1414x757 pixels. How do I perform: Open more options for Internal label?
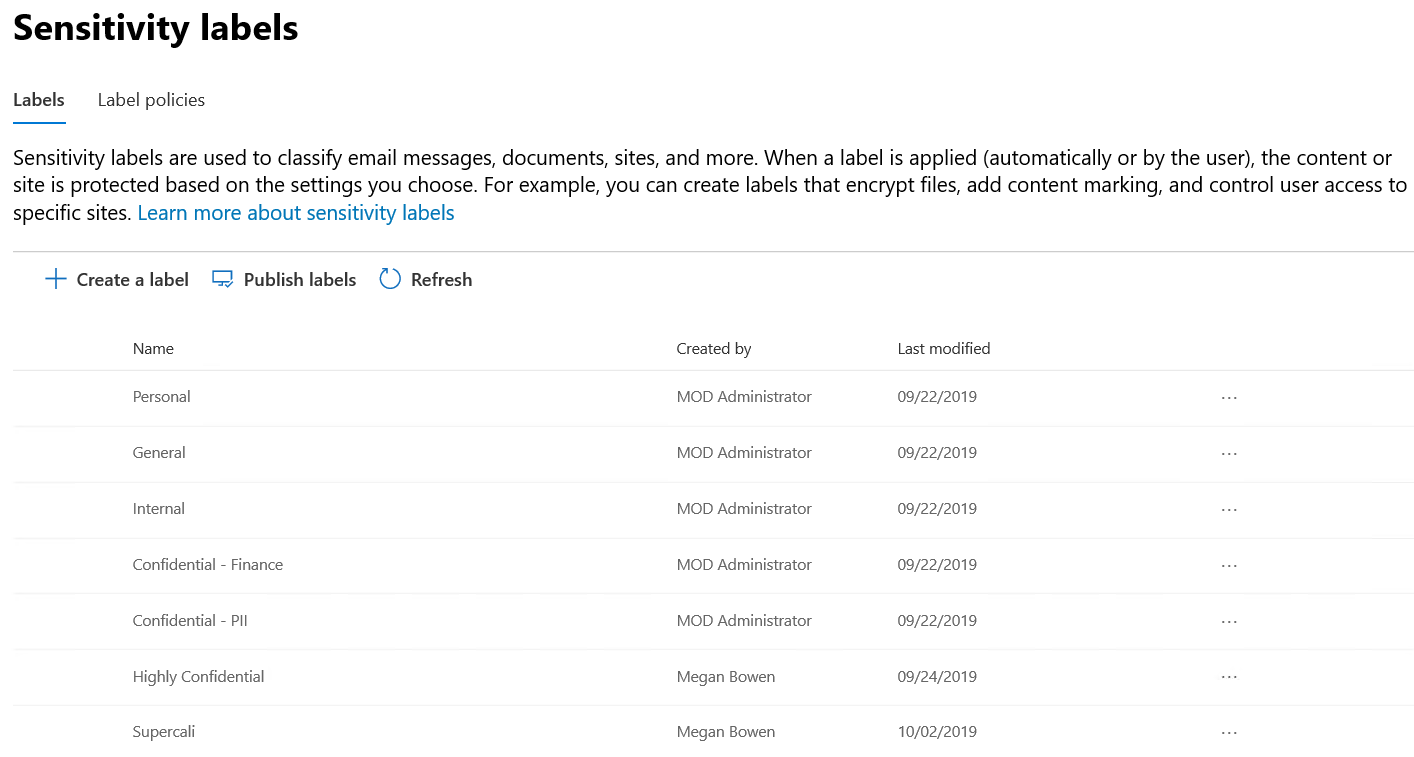coord(1229,509)
